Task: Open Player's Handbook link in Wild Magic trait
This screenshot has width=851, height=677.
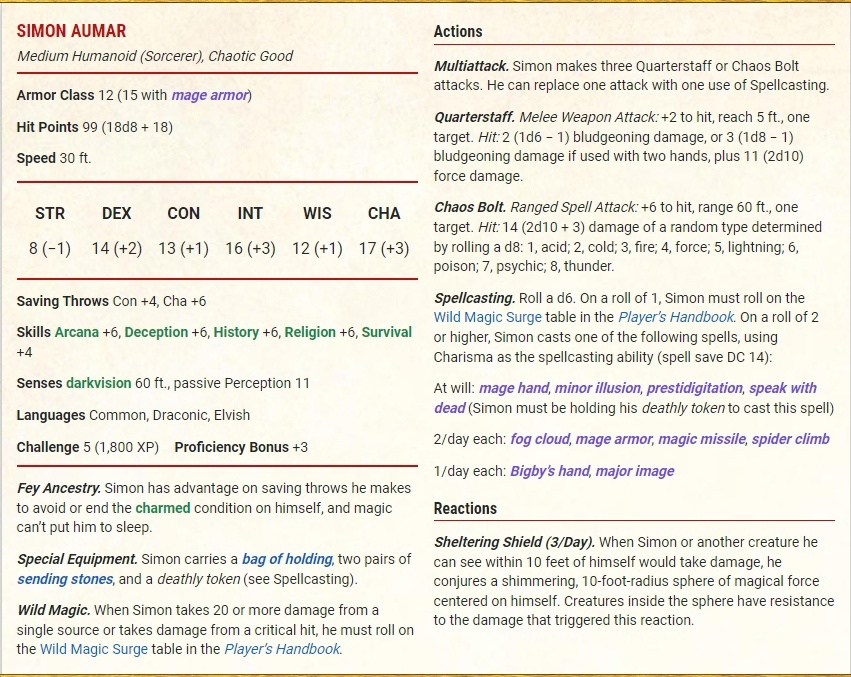Action: (x=282, y=649)
